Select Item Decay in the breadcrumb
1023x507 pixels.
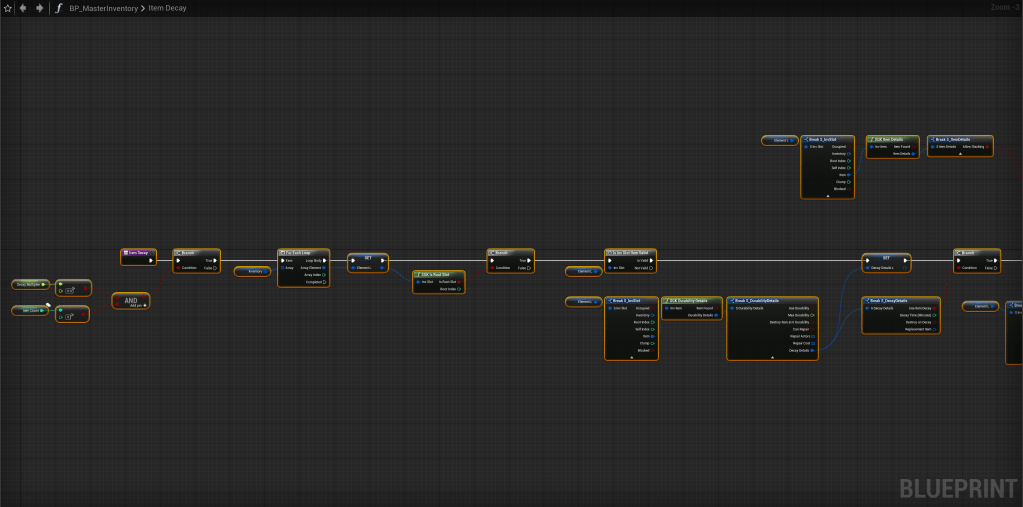pyautogui.click(x=167, y=8)
